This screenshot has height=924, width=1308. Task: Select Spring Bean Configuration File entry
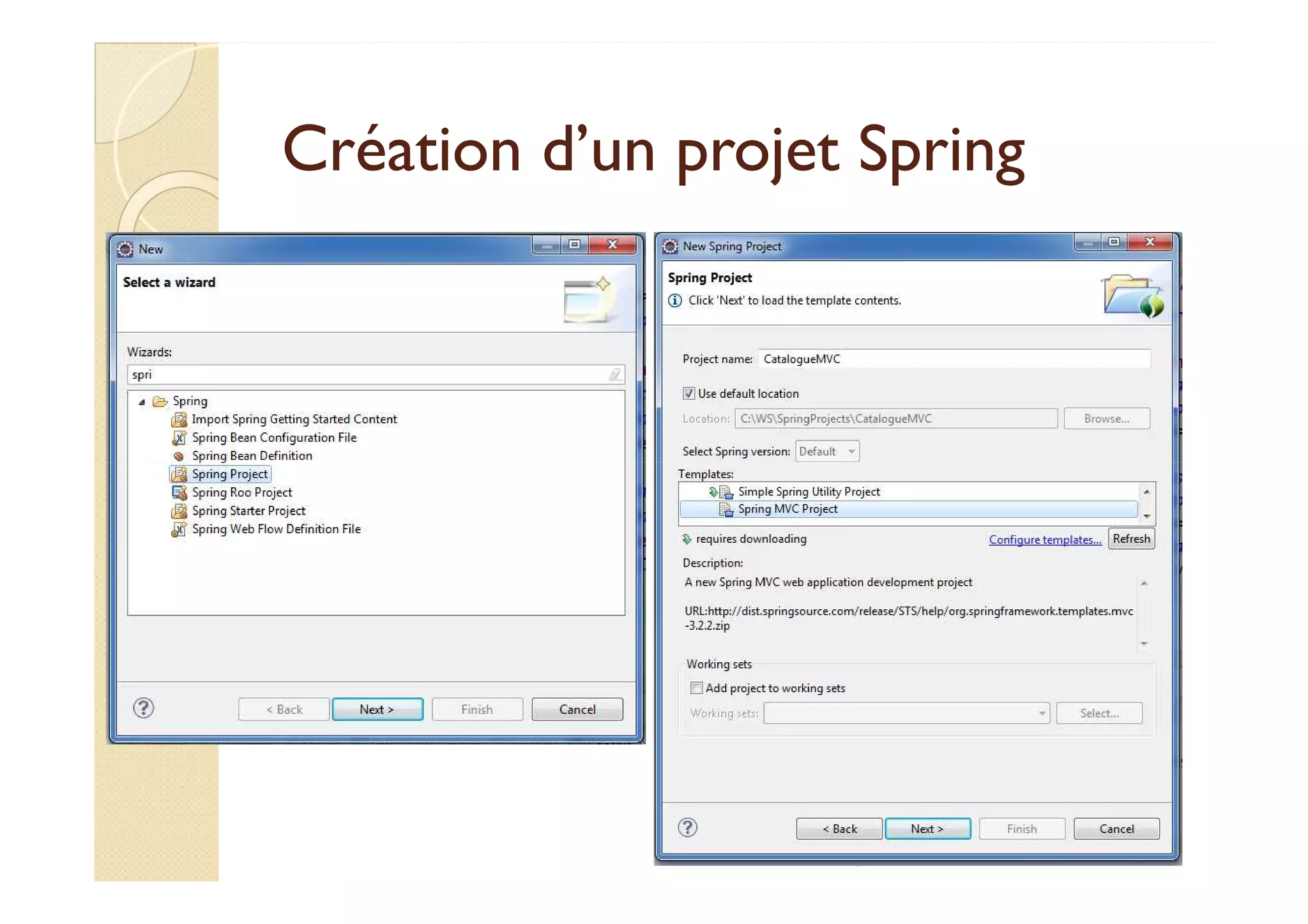[x=275, y=438]
